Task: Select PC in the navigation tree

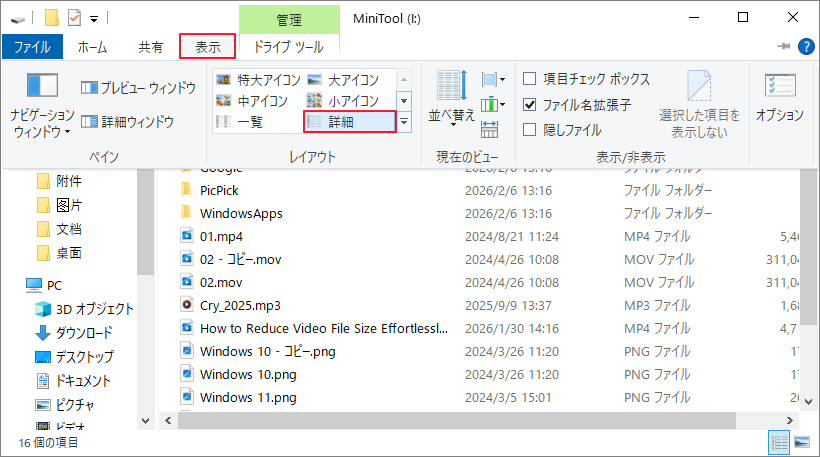Action: [x=44, y=285]
